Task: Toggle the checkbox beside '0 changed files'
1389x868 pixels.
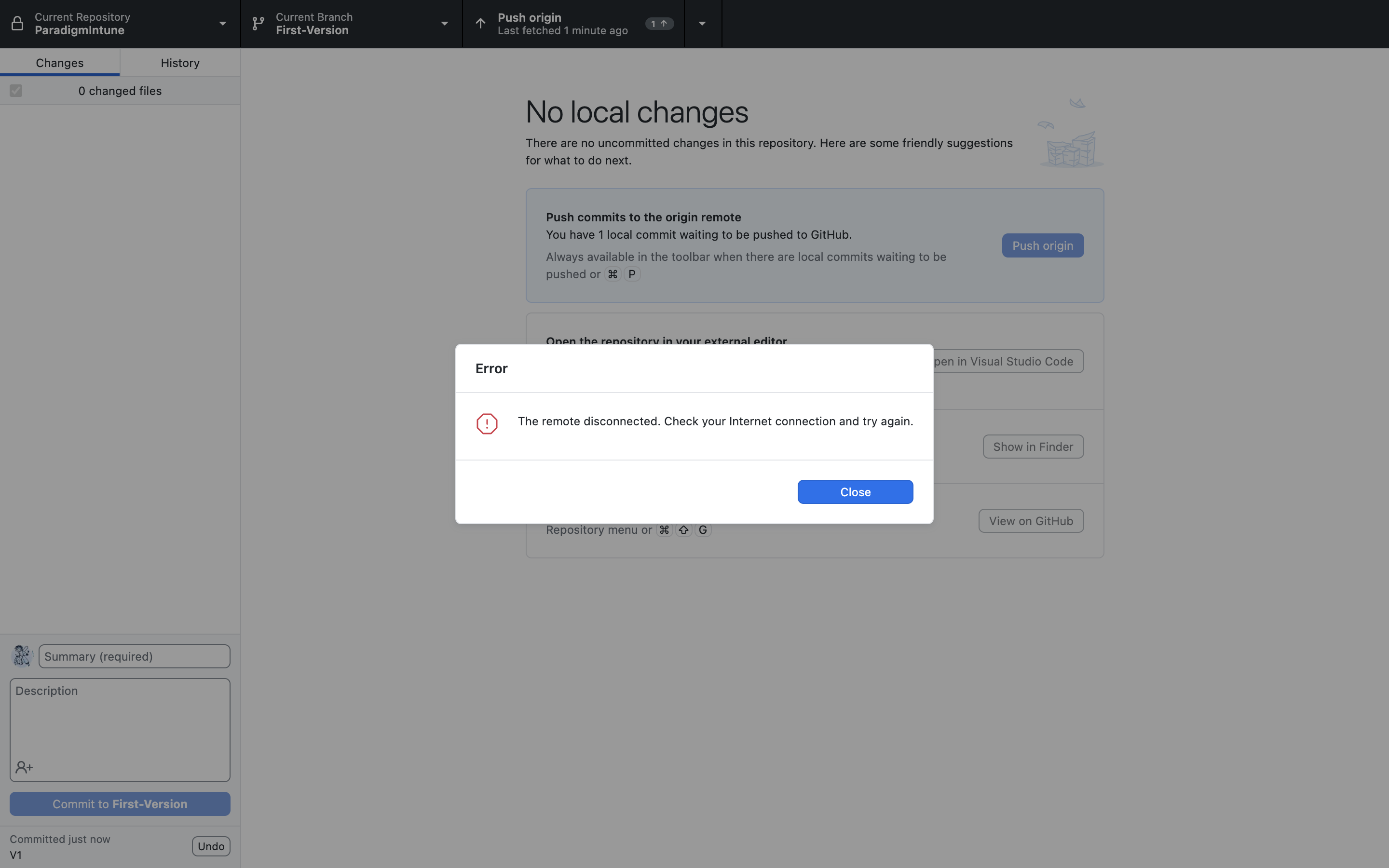Action: pyautogui.click(x=16, y=90)
